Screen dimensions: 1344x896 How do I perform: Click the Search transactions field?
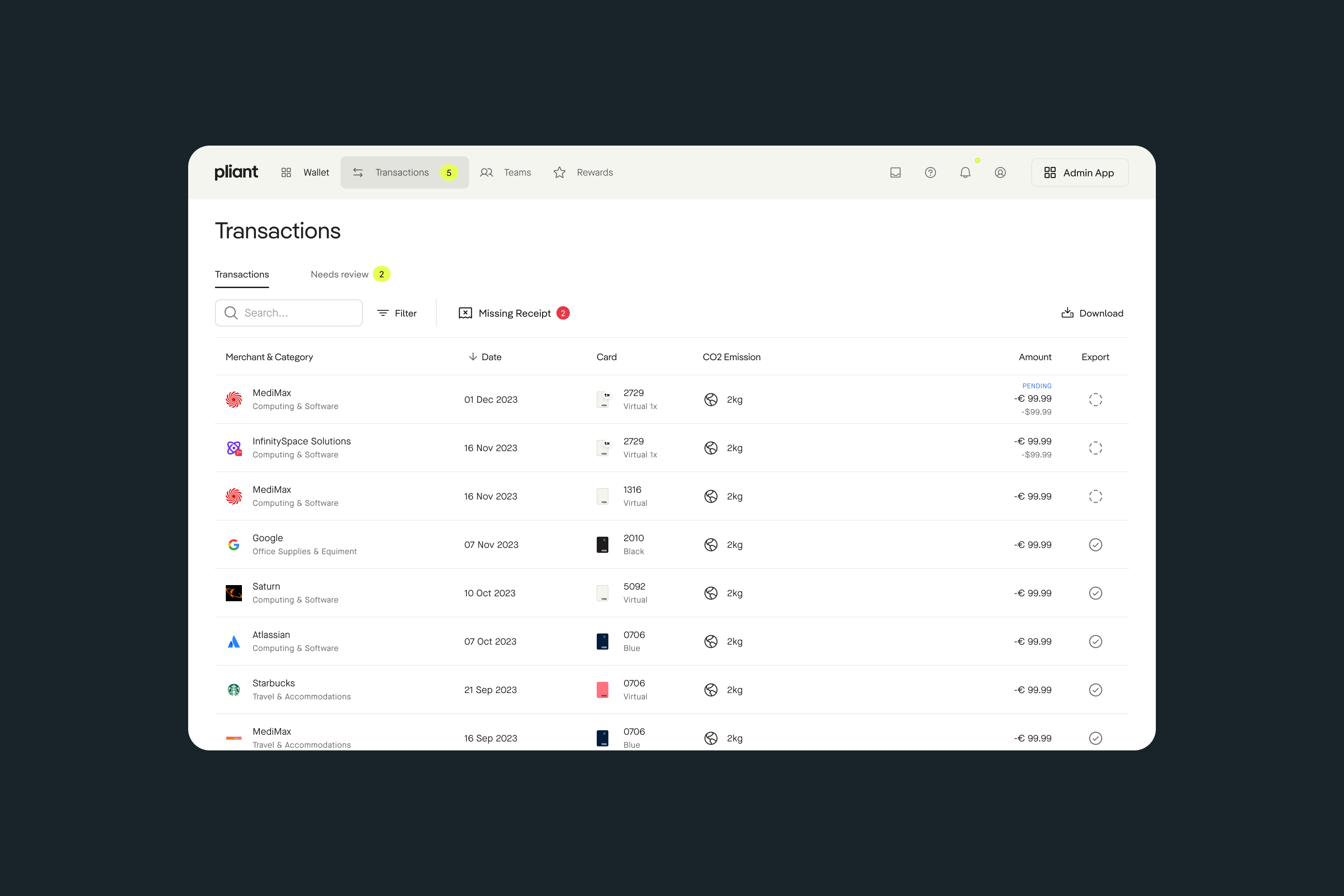click(x=289, y=313)
